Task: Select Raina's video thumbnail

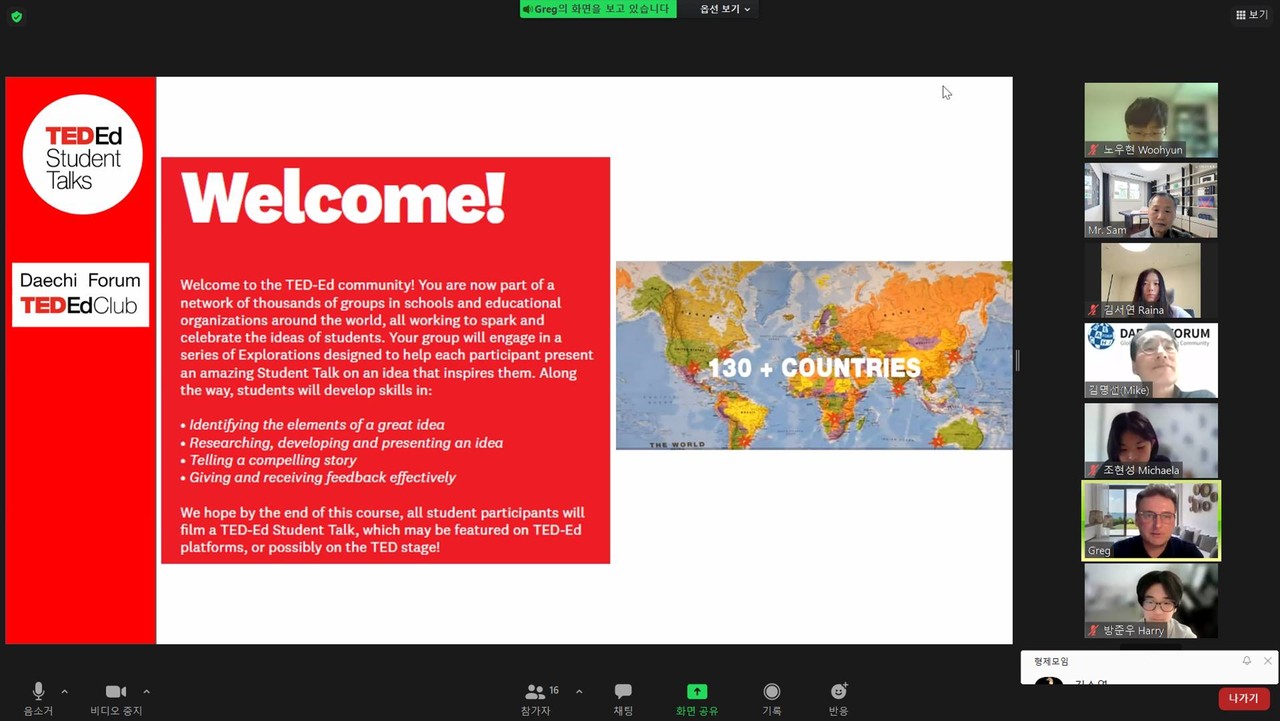Action: (x=1151, y=280)
